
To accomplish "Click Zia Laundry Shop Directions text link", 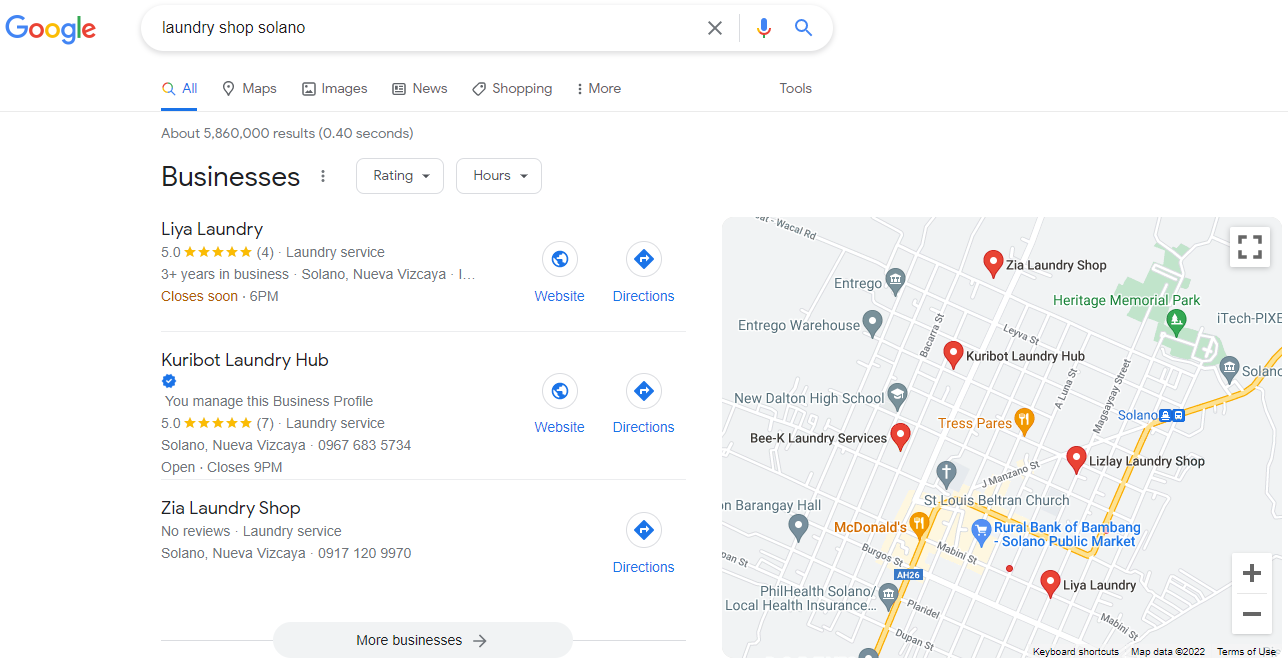I will click(644, 567).
